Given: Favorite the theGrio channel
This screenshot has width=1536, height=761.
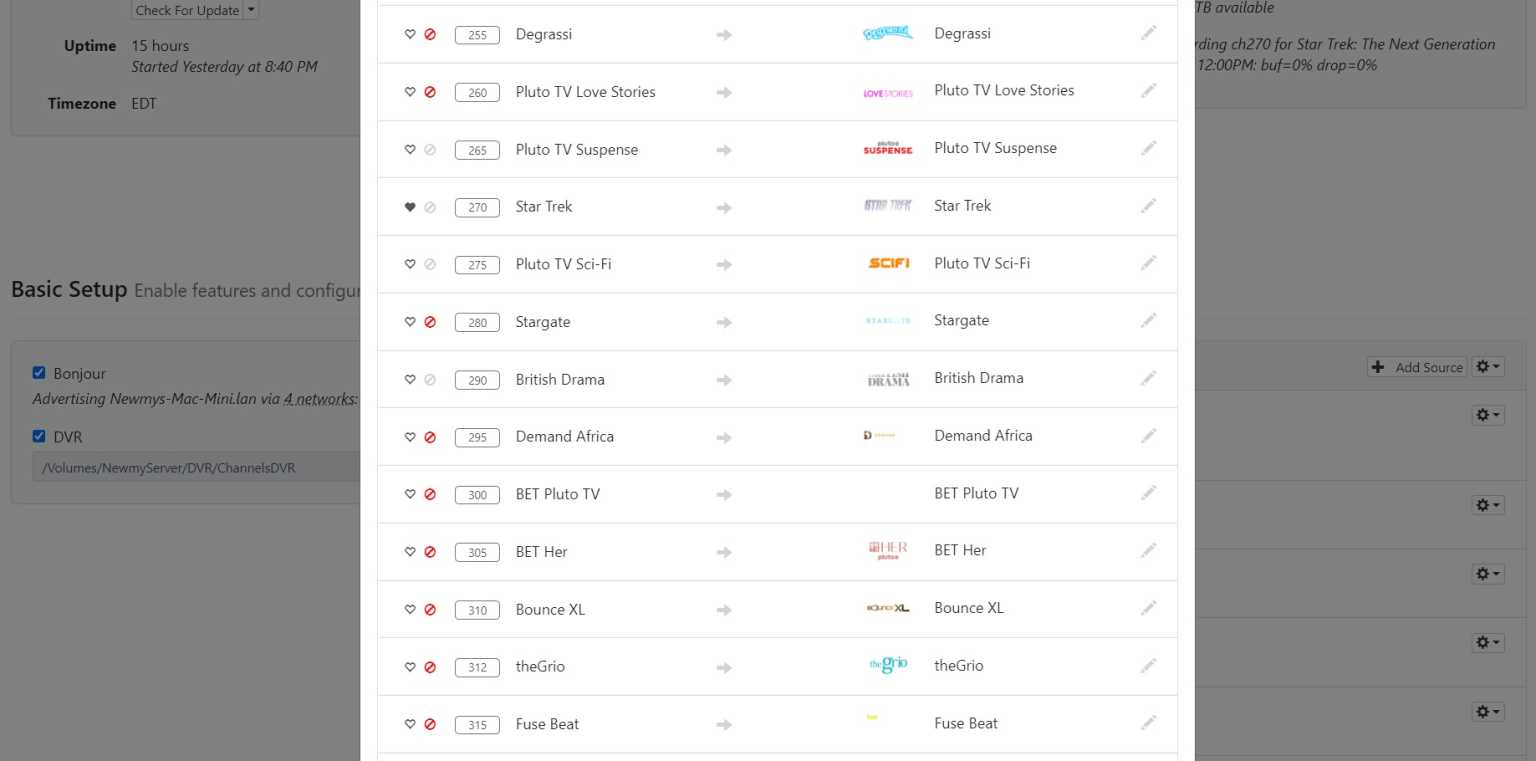Looking at the screenshot, I should tap(409, 666).
